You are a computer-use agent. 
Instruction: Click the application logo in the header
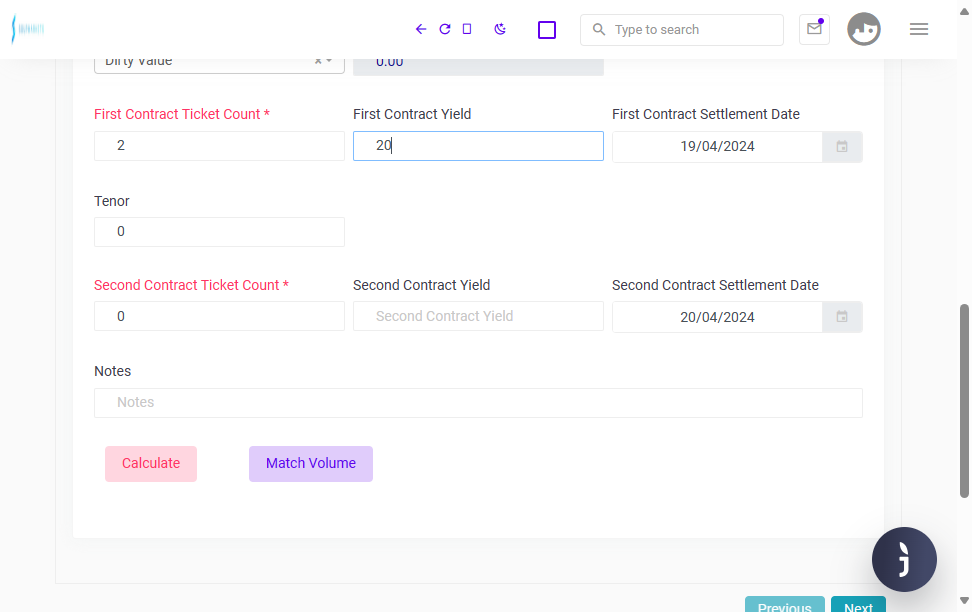28,29
